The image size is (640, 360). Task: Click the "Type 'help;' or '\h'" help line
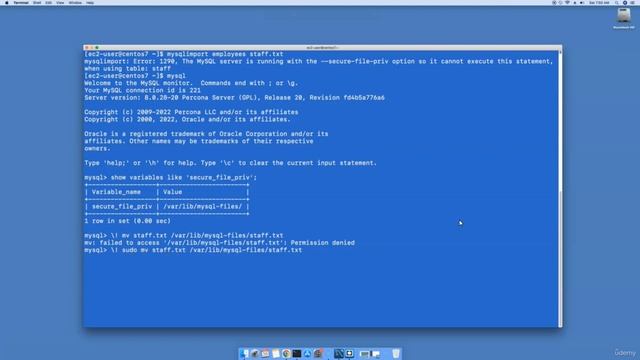(x=230, y=163)
